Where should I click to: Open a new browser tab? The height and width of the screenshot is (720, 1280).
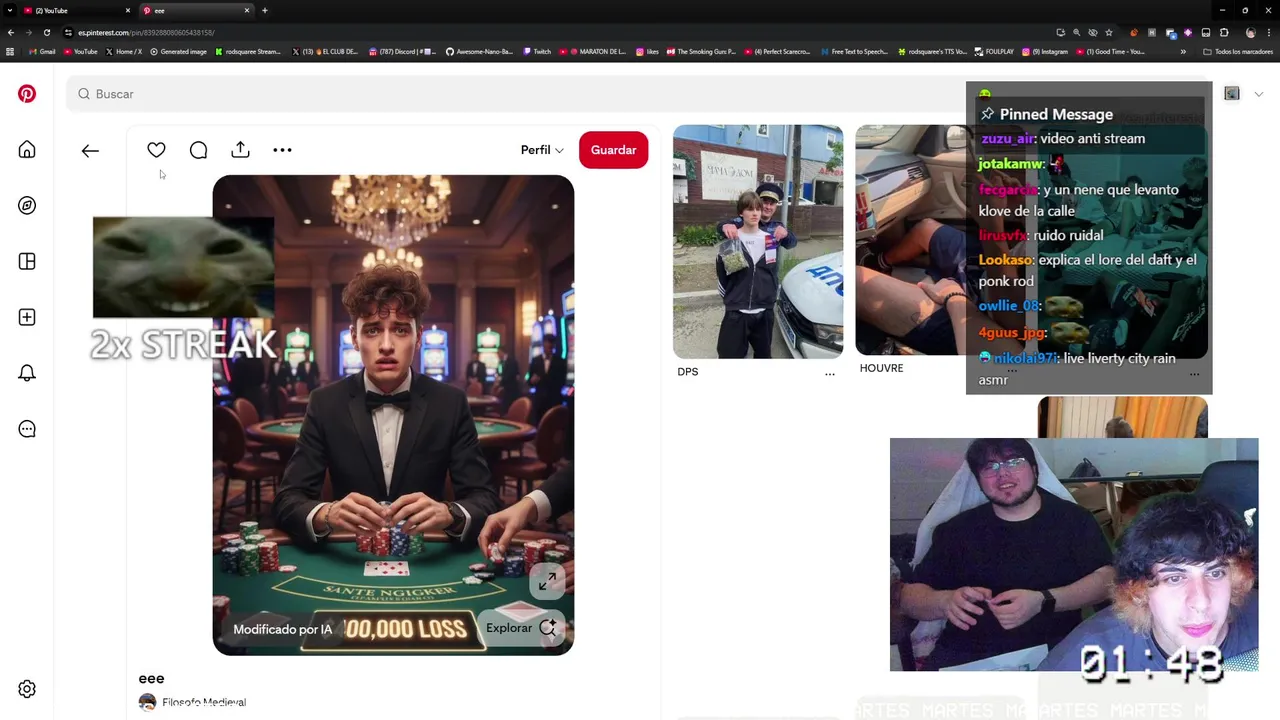coord(264,10)
